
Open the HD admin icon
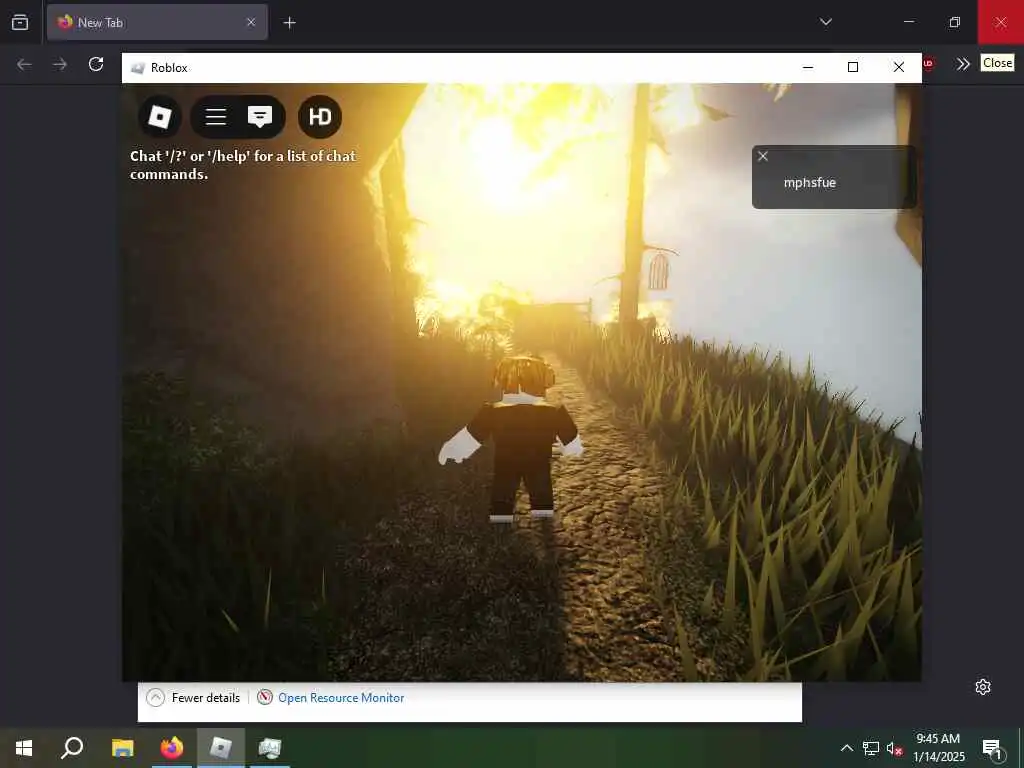(320, 117)
